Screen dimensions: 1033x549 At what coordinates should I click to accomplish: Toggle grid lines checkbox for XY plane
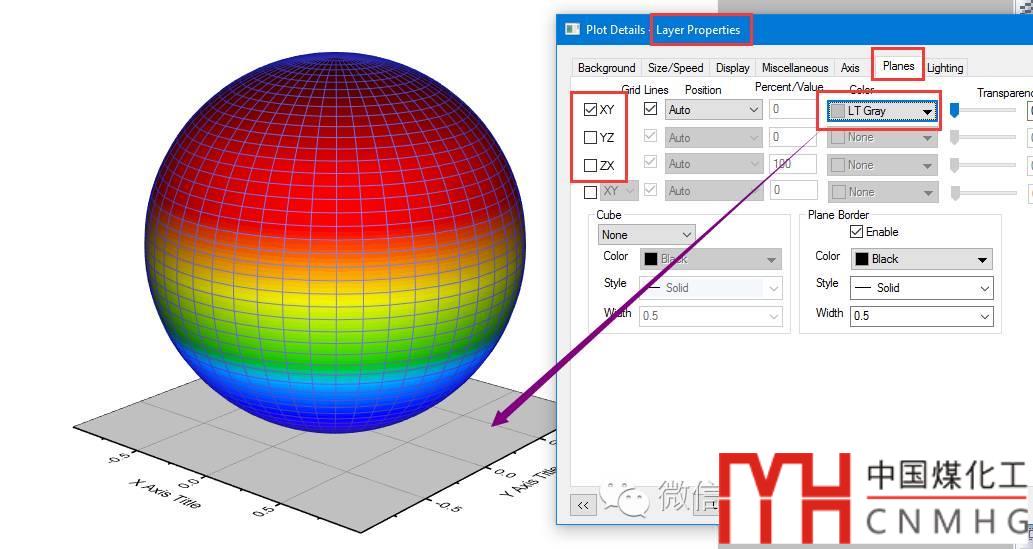pyautogui.click(x=650, y=109)
